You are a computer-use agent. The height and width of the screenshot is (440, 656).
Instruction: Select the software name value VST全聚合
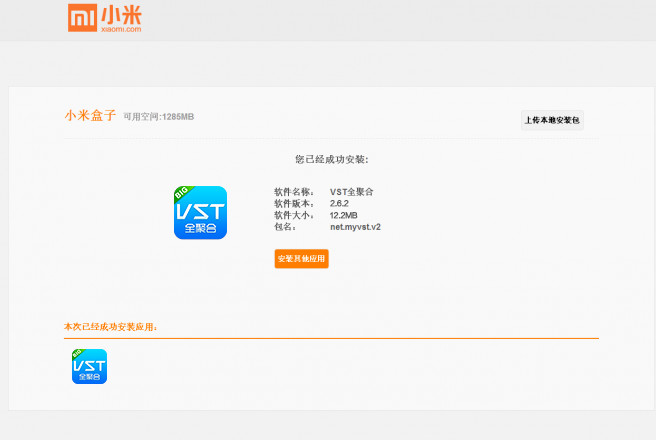pyautogui.click(x=351, y=192)
